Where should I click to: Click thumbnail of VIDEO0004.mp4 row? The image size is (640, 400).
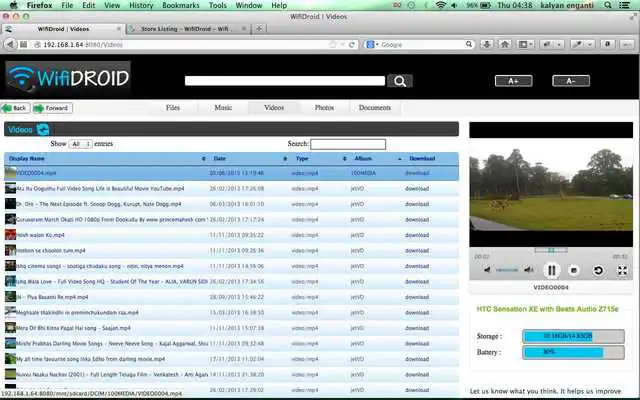[x=11, y=173]
